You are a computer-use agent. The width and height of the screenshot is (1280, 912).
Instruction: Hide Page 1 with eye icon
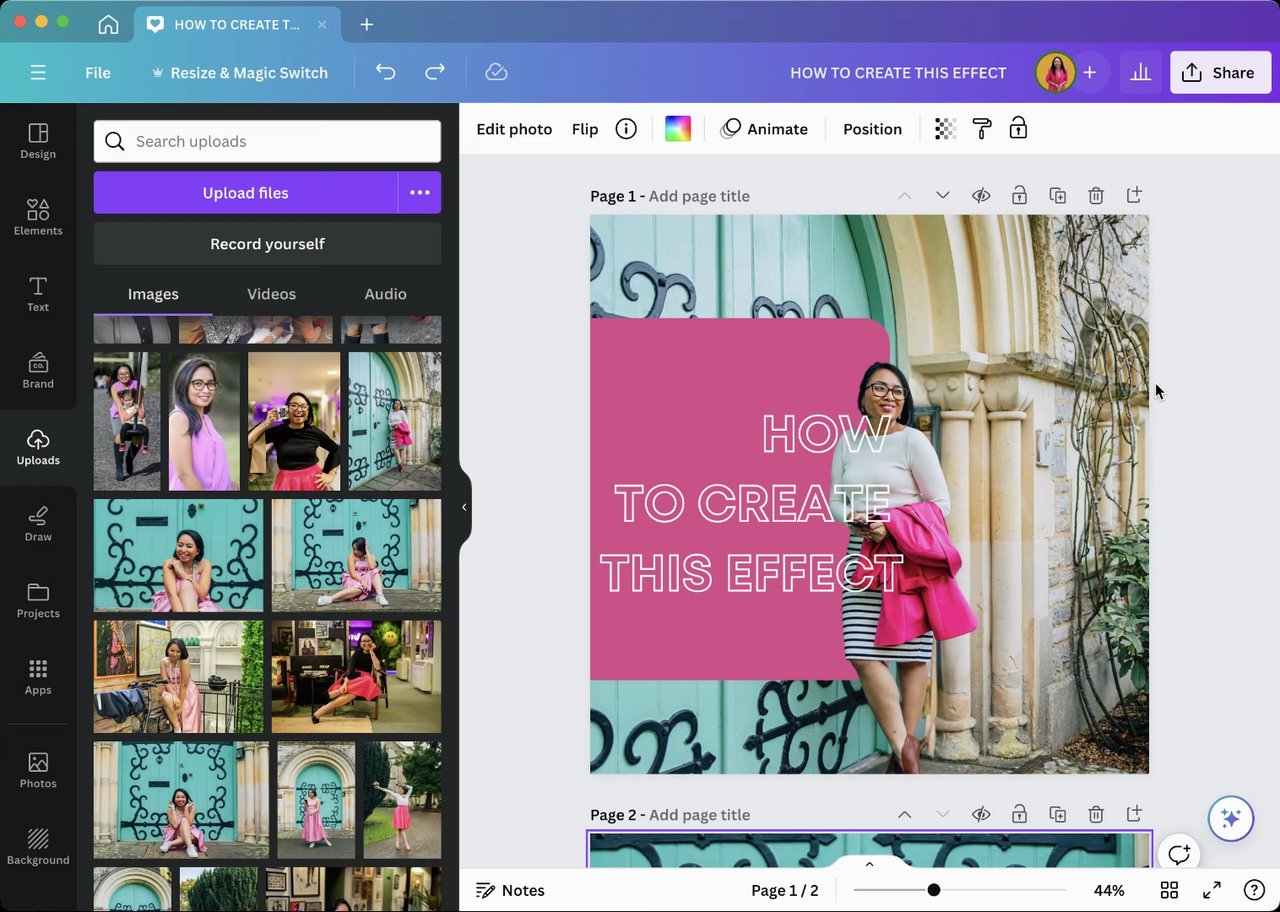click(981, 196)
